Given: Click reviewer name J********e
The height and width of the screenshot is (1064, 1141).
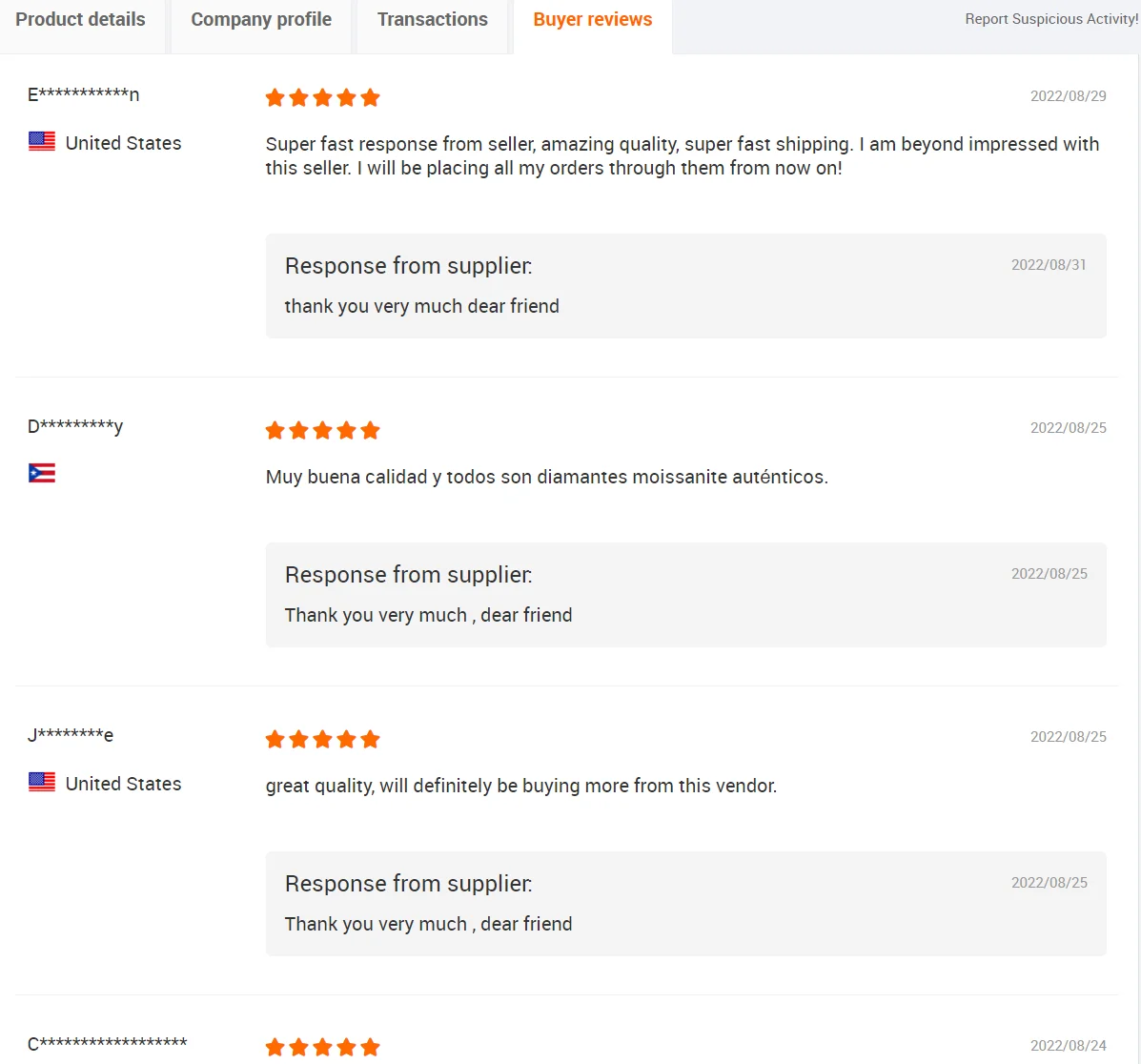Looking at the screenshot, I should pos(71,735).
